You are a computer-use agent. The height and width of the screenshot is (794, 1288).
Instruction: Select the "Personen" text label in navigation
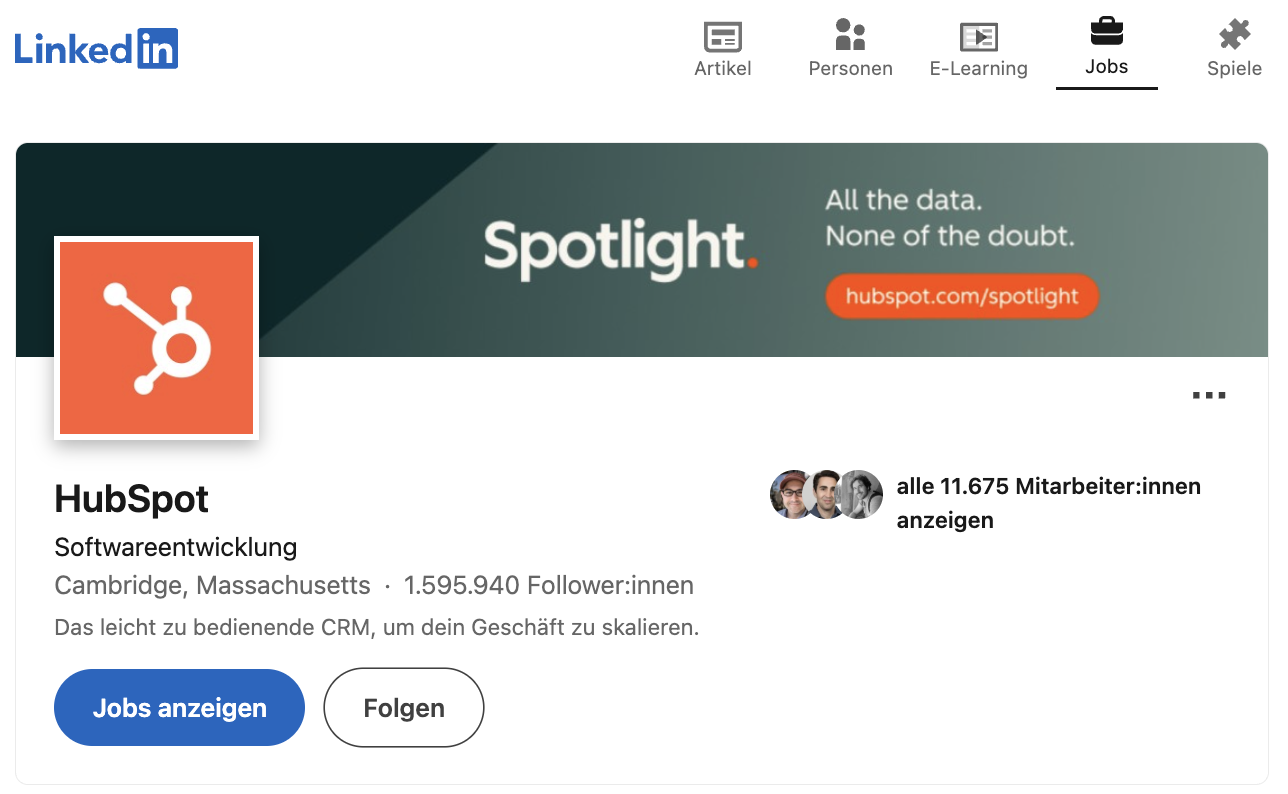click(850, 69)
